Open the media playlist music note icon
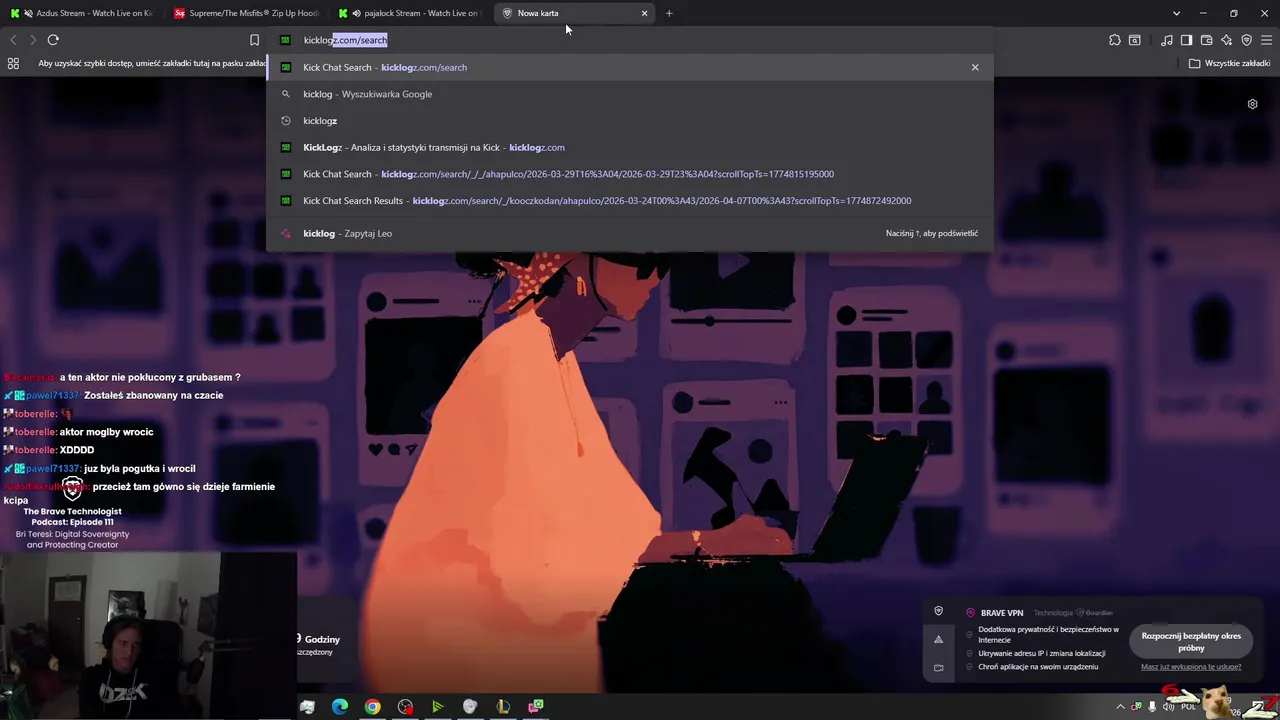The width and height of the screenshot is (1280, 720). click(1167, 40)
